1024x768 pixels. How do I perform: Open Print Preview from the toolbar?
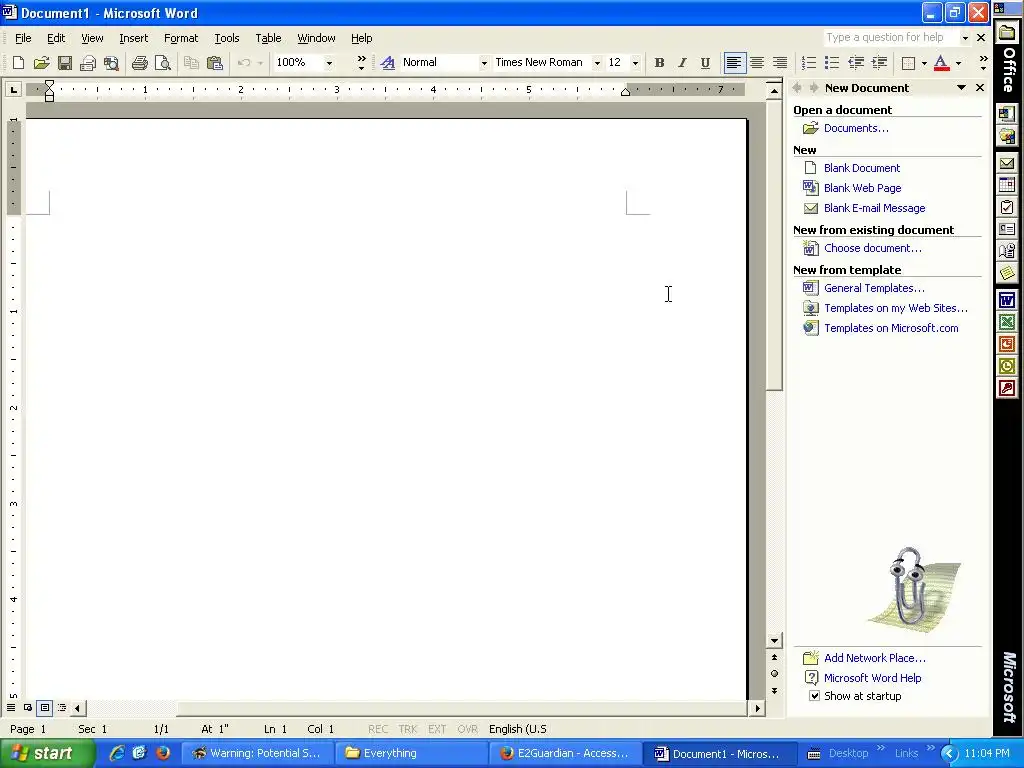coord(163,63)
